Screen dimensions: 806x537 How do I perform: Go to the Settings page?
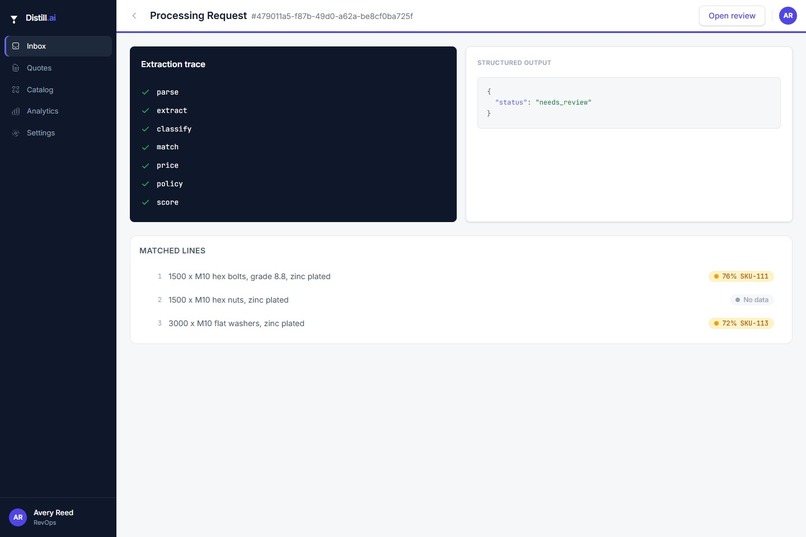(x=58, y=133)
